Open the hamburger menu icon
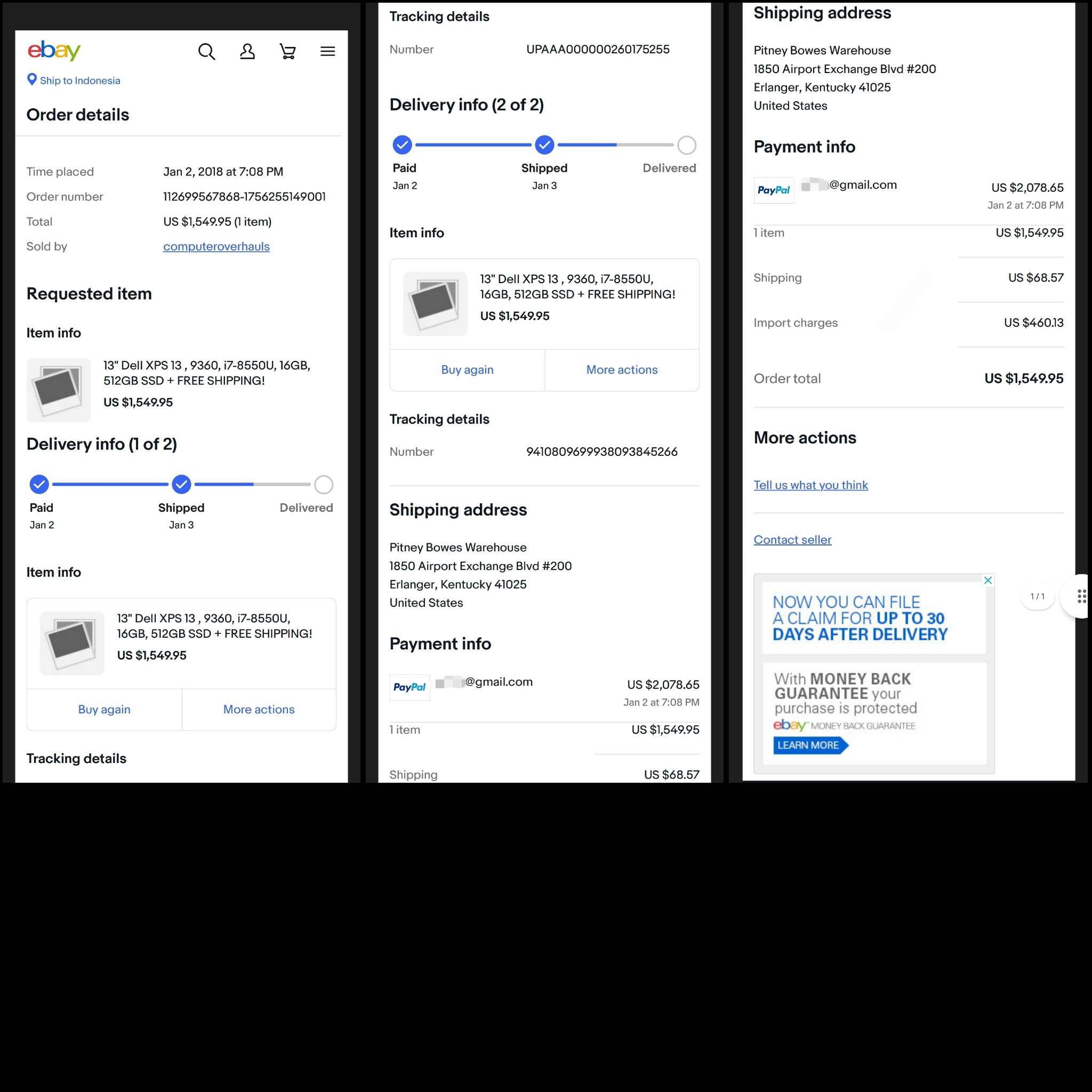 (328, 52)
